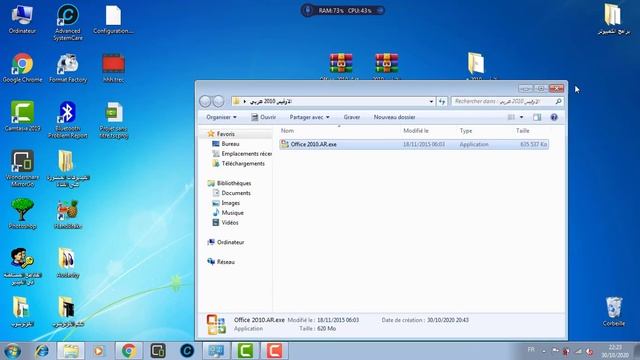Switch to file explorer taskbar button
The height and width of the screenshot is (360, 640).
point(71,351)
